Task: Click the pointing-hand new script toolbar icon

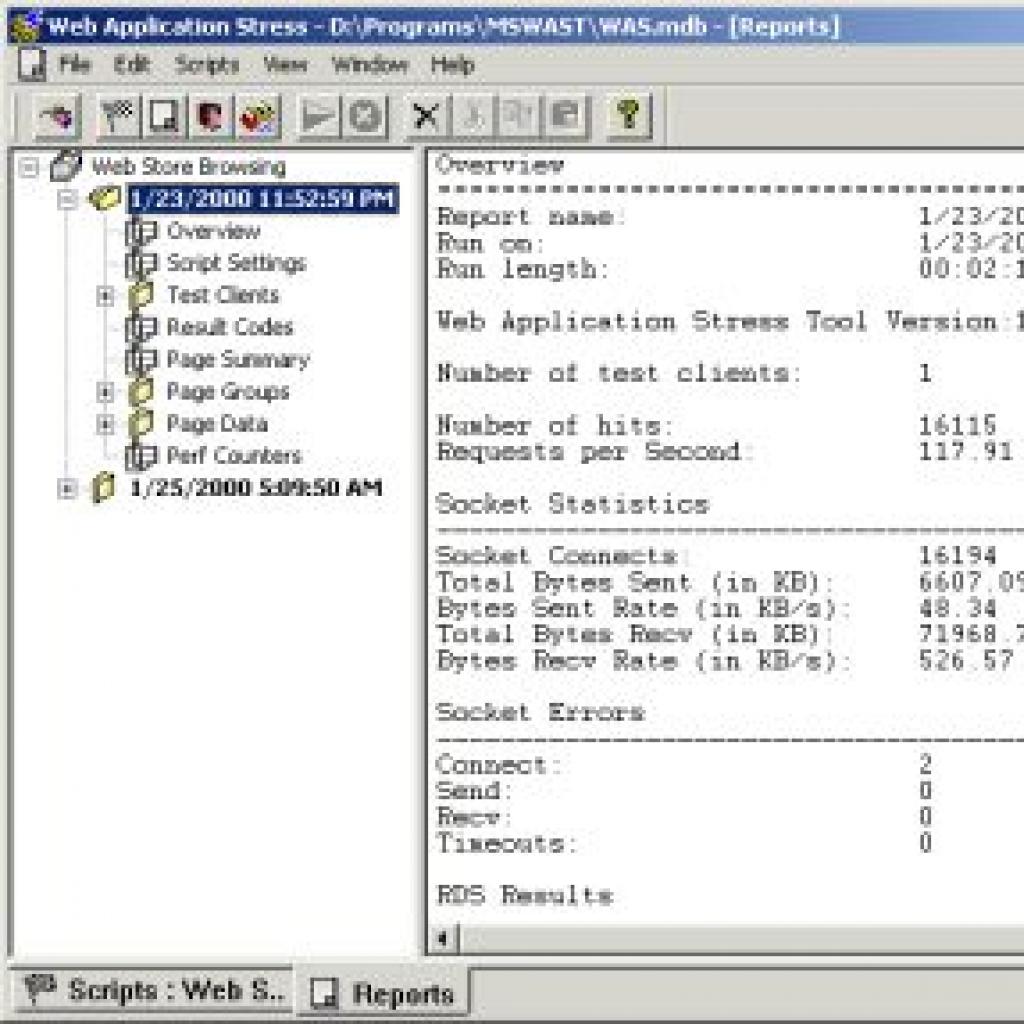Action: click(57, 116)
